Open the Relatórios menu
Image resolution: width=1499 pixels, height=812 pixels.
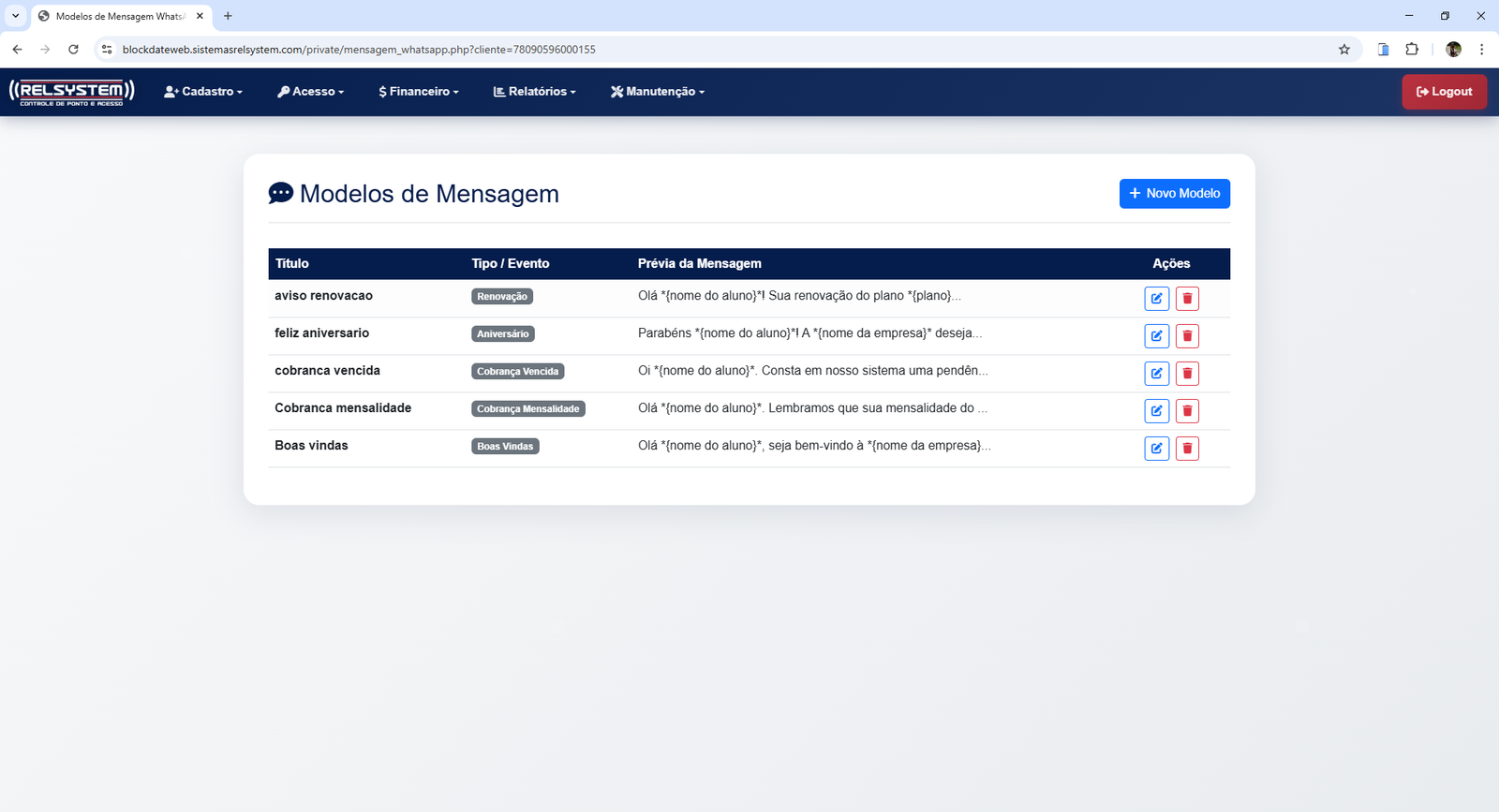pyautogui.click(x=535, y=92)
